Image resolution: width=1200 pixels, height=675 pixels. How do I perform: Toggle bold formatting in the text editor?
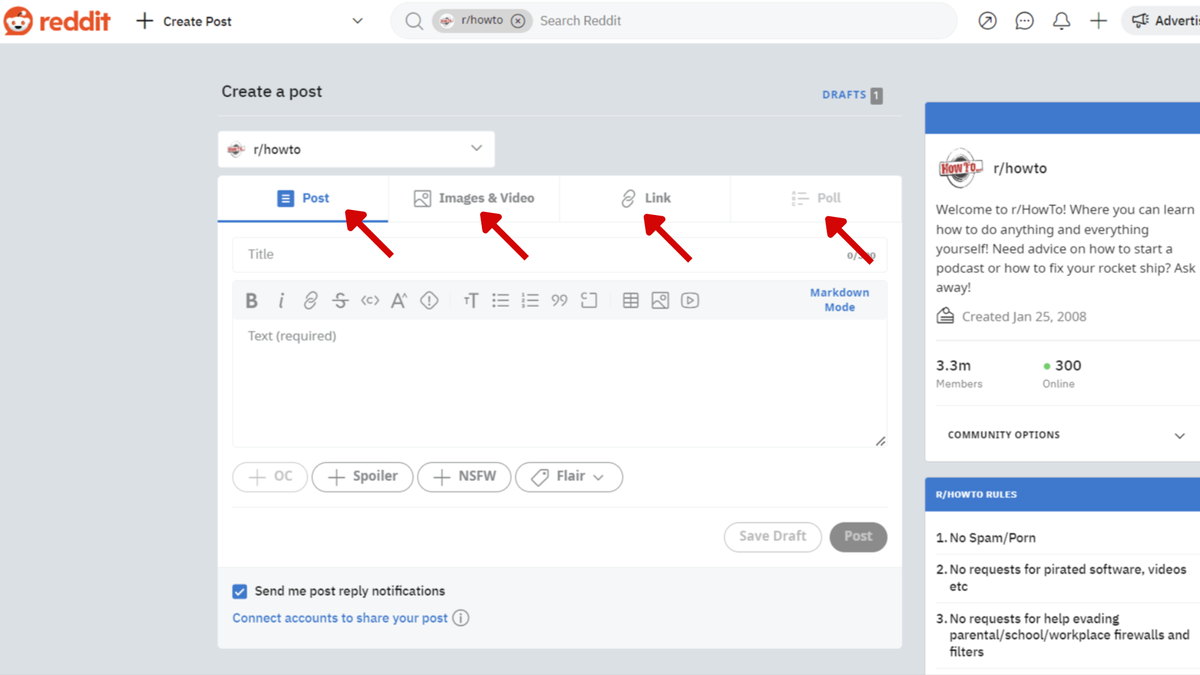pyautogui.click(x=251, y=299)
